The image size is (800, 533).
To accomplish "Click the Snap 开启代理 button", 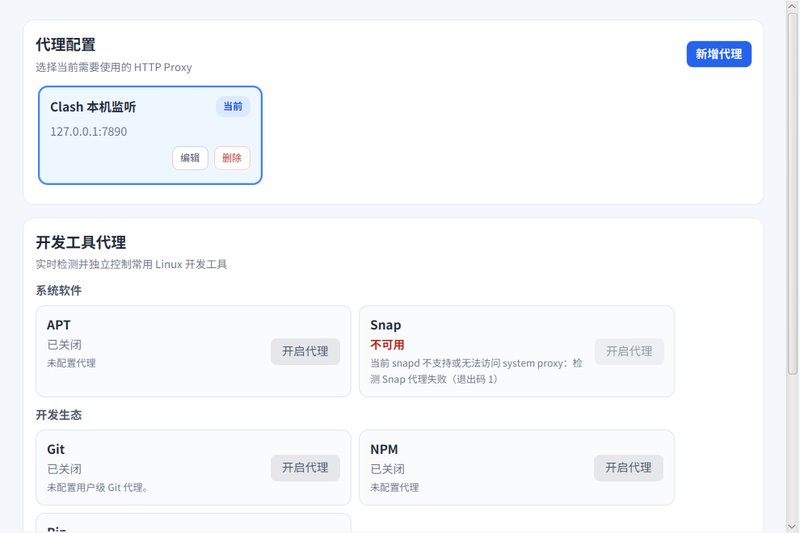I will point(629,351).
